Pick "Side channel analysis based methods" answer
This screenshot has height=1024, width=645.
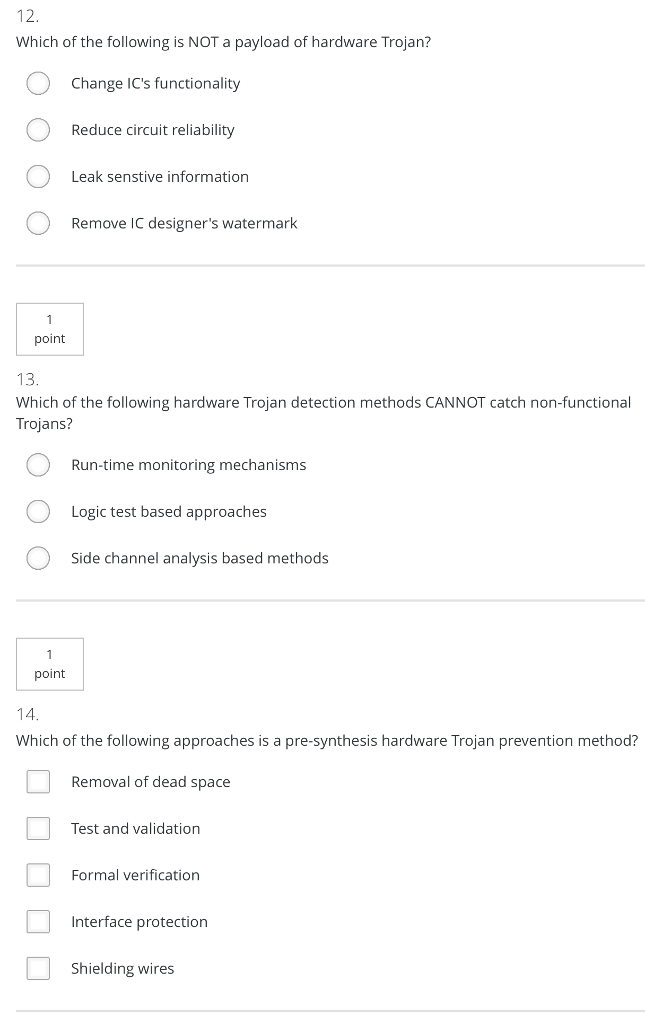pyautogui.click(x=38, y=558)
